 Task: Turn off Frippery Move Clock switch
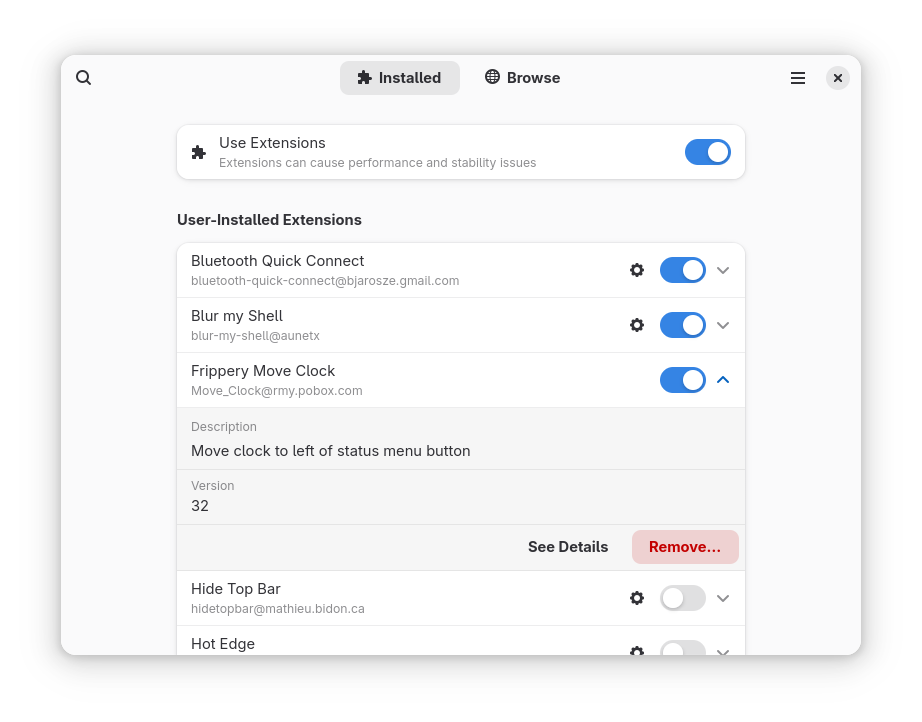click(682, 380)
